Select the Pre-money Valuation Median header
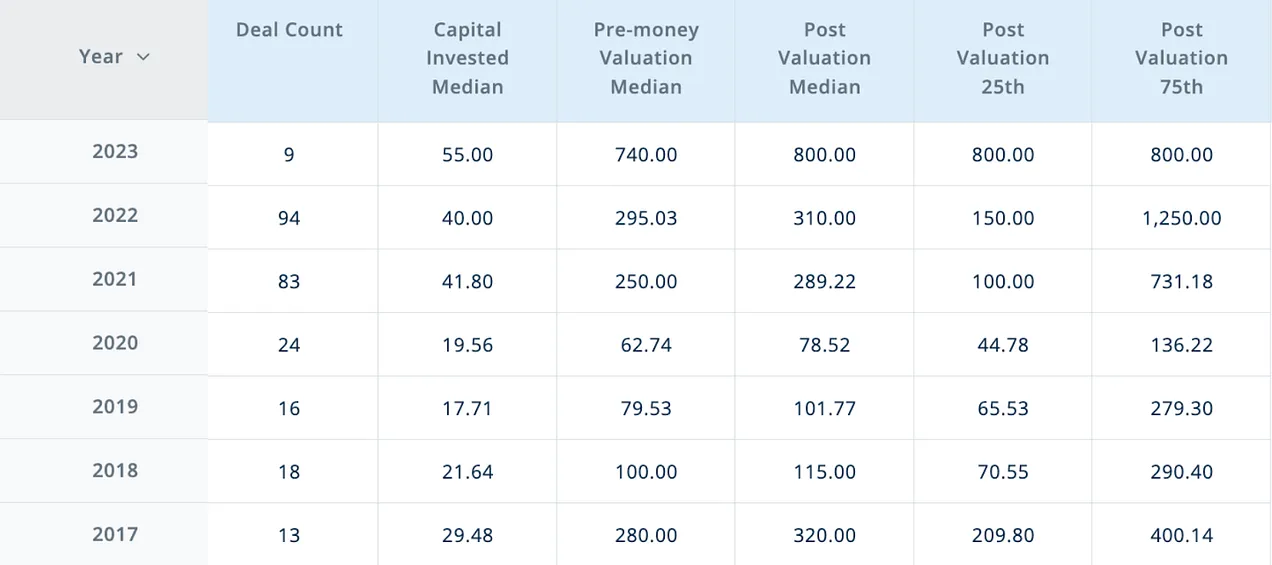 [646, 58]
